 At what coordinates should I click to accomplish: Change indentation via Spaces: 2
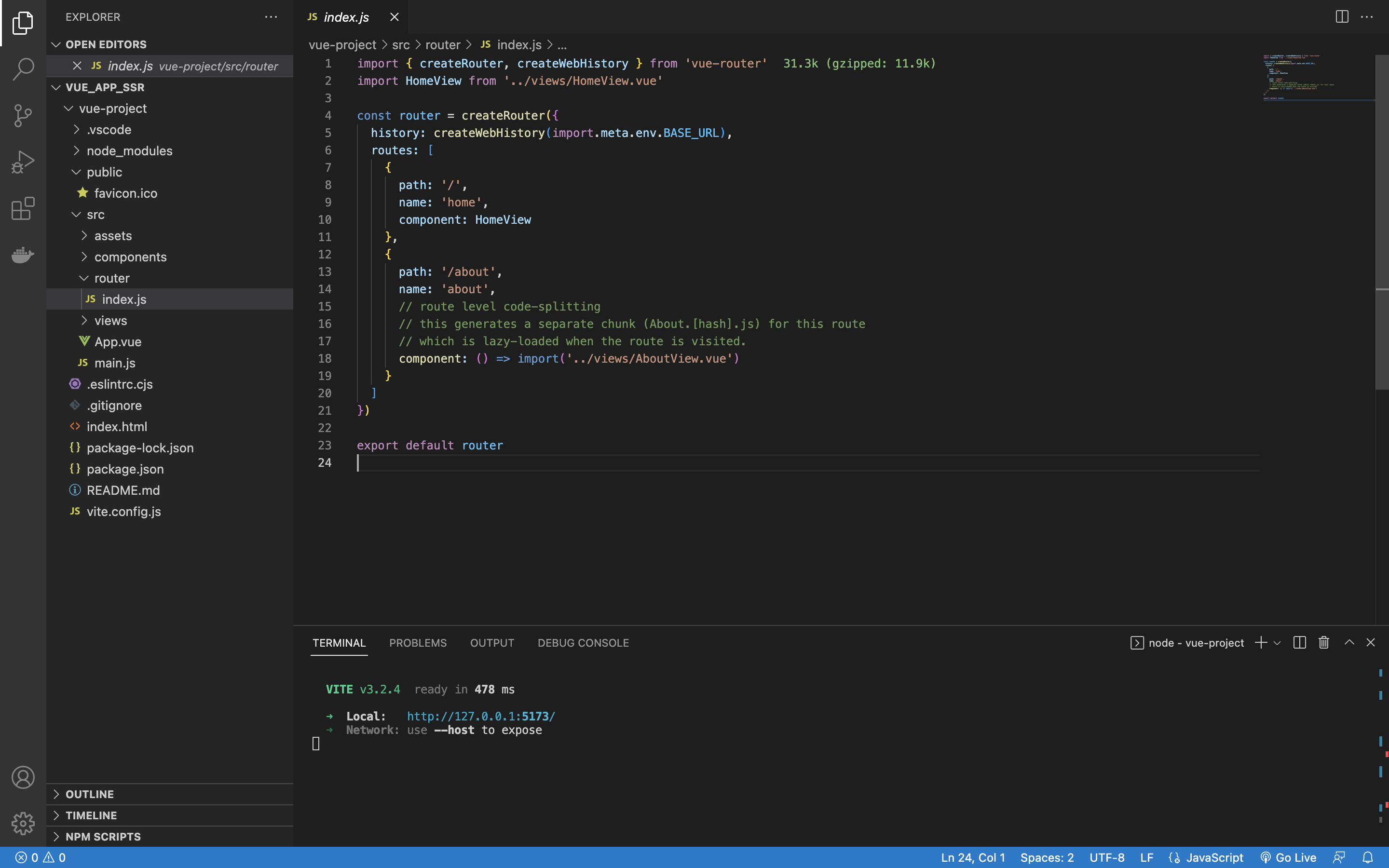point(1047,858)
